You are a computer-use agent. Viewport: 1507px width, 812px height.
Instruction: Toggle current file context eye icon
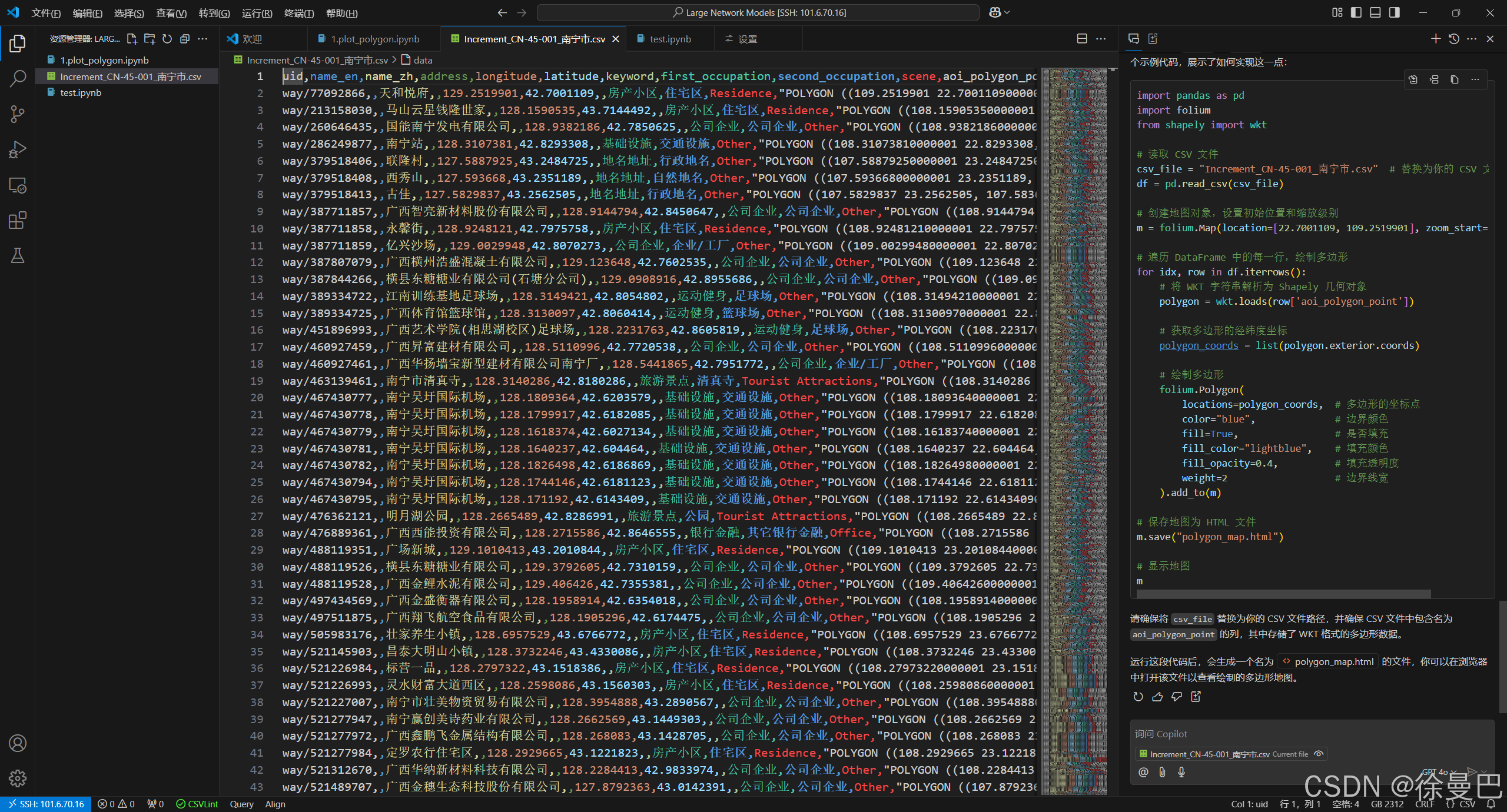point(1319,754)
